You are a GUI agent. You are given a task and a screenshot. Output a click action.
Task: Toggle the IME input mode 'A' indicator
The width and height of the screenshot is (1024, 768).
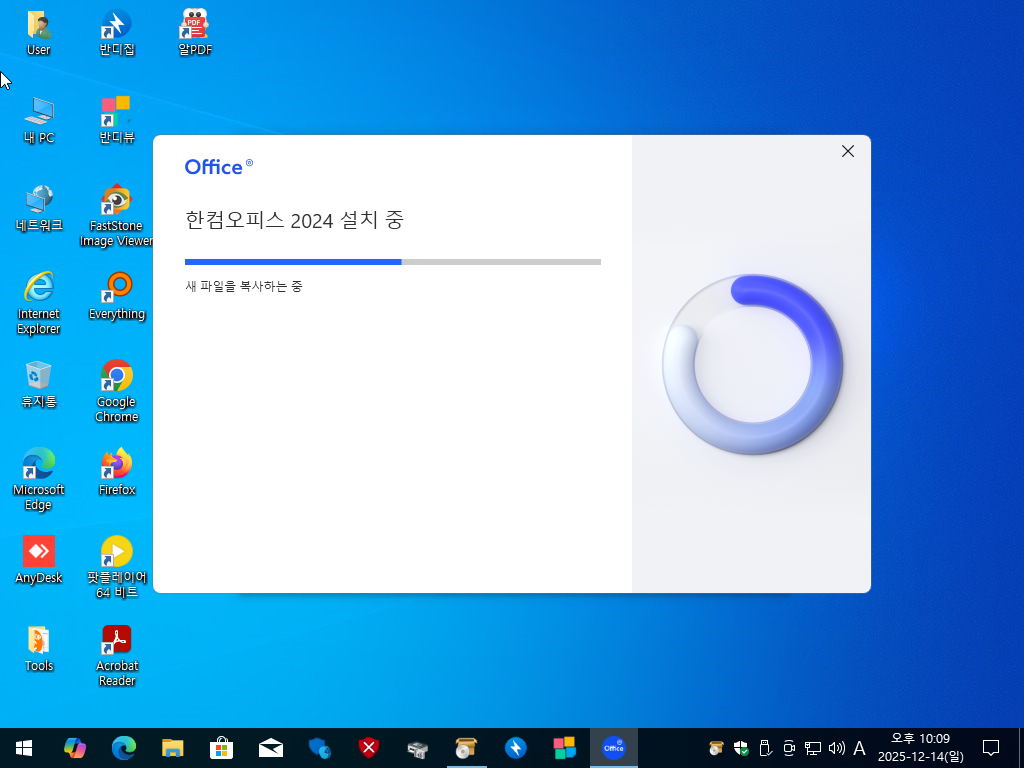[x=859, y=748]
